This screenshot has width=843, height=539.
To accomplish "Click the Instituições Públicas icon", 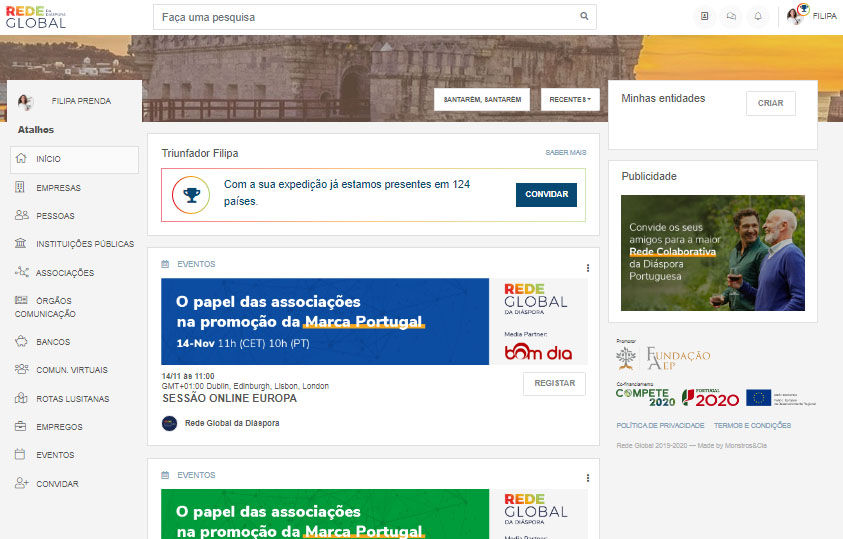I will (20, 243).
